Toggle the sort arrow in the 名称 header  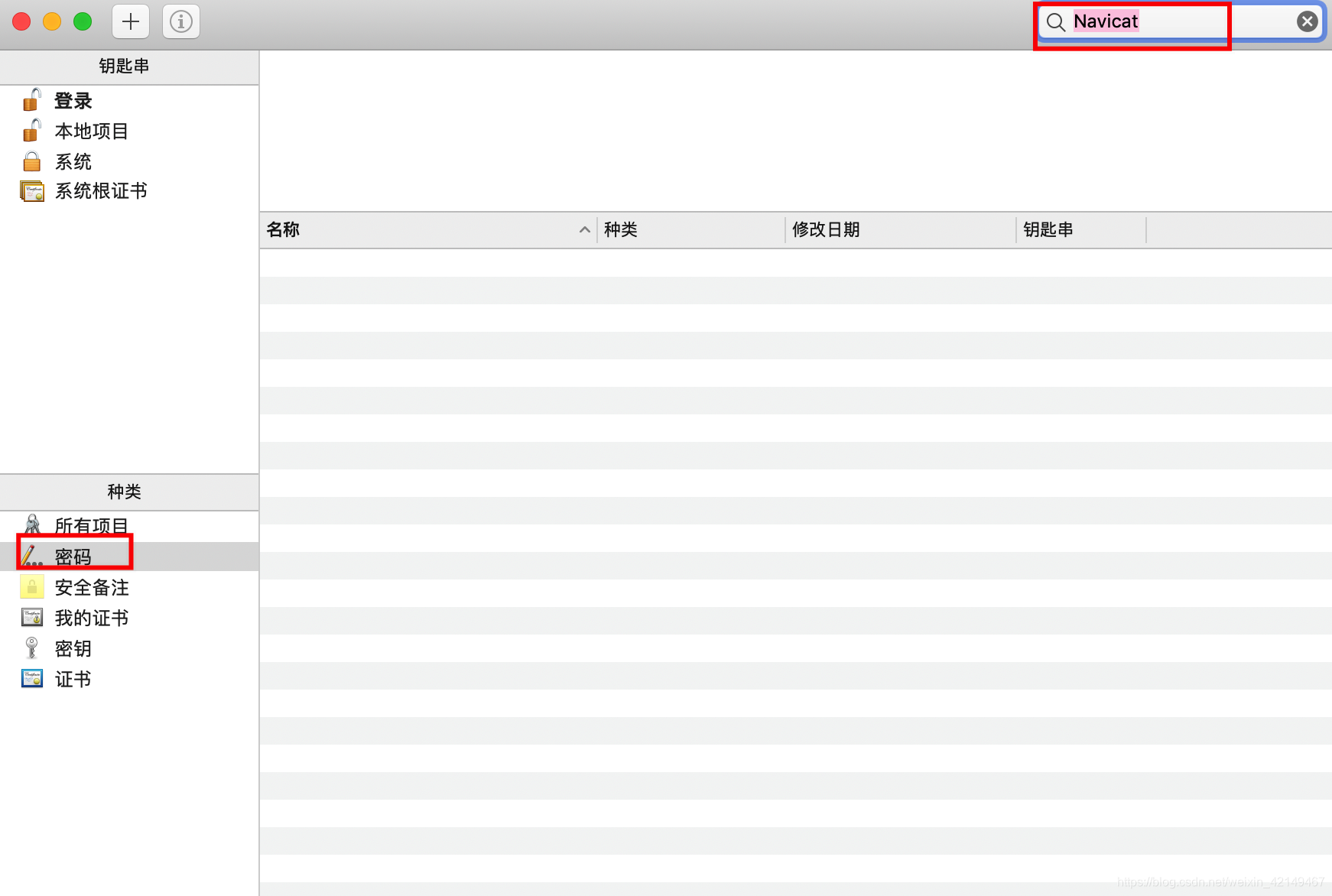coord(584,229)
